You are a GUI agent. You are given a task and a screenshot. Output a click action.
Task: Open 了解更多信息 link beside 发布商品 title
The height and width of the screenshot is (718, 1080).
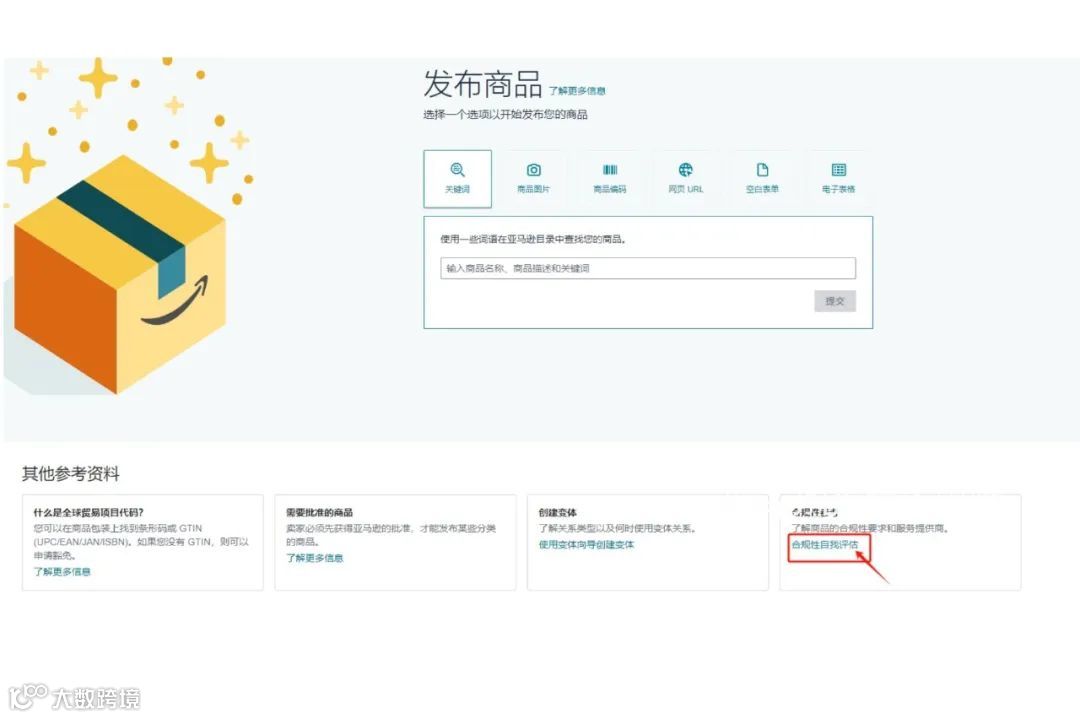click(577, 91)
